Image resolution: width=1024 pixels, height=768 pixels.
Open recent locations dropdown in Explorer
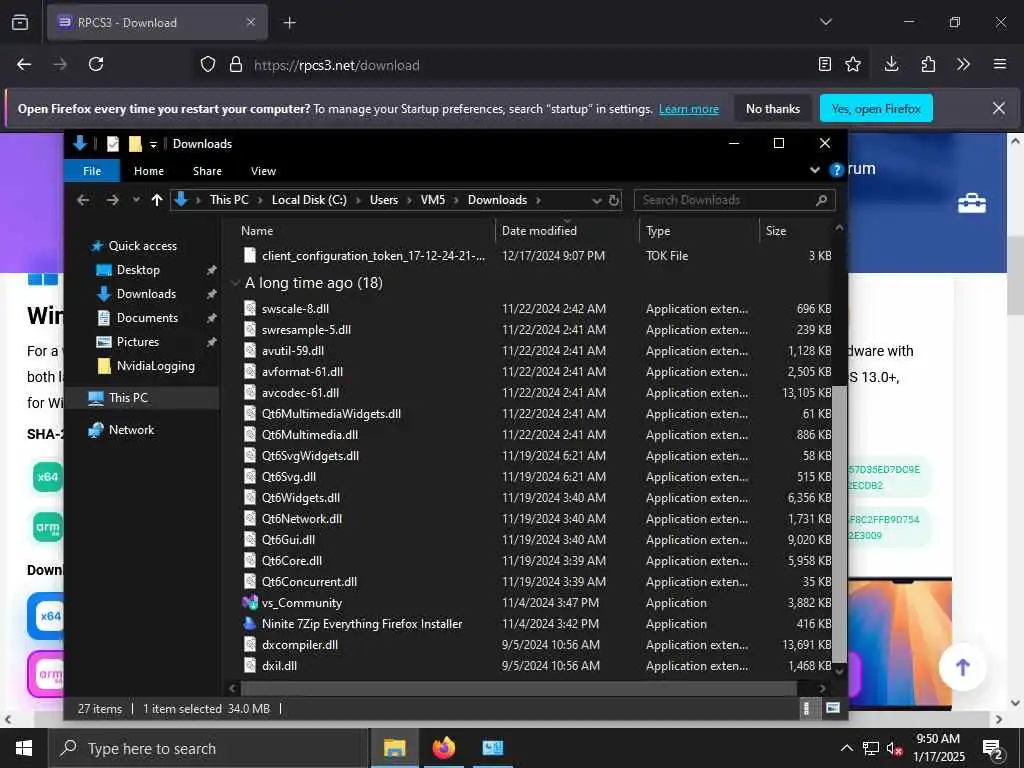pos(136,200)
